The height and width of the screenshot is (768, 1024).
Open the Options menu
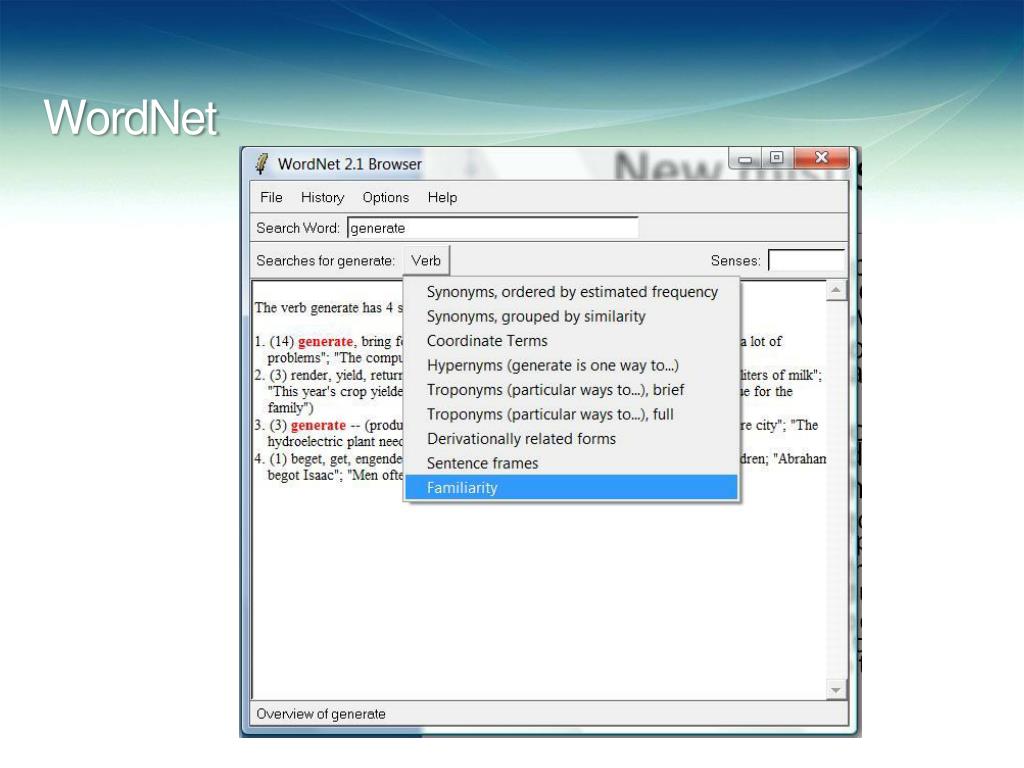tap(385, 197)
